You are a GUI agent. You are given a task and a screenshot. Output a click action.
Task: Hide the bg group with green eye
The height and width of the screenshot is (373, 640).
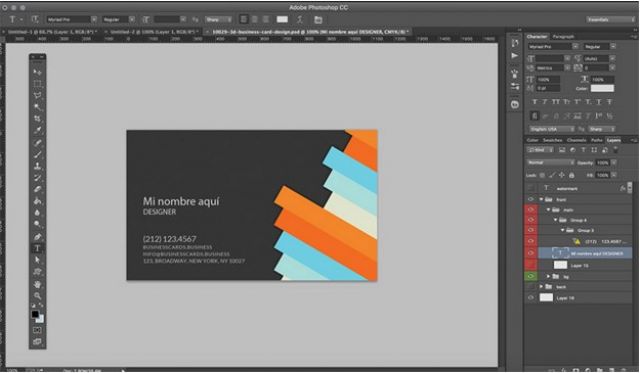click(x=531, y=276)
